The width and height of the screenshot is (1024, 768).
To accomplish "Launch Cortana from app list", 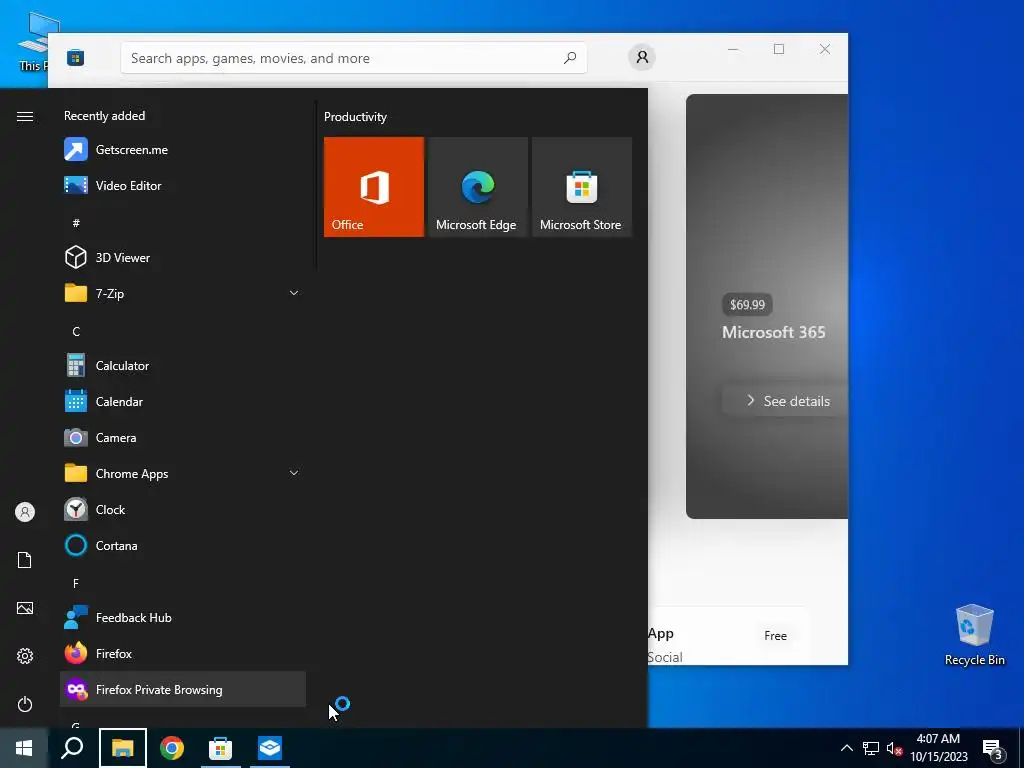I will [183, 545].
